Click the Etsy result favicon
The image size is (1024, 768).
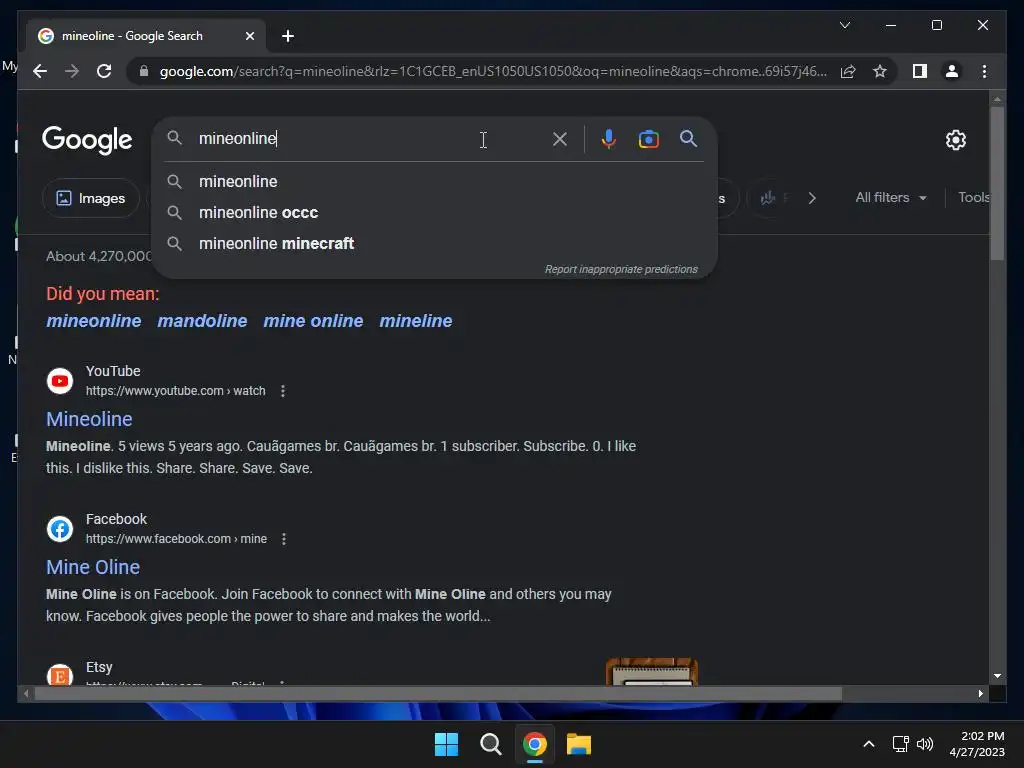click(x=60, y=675)
